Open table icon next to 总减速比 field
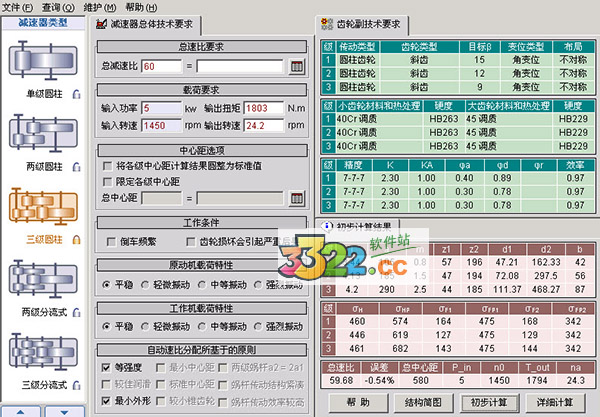Viewport: 600px width, 417px height. (x=297, y=67)
